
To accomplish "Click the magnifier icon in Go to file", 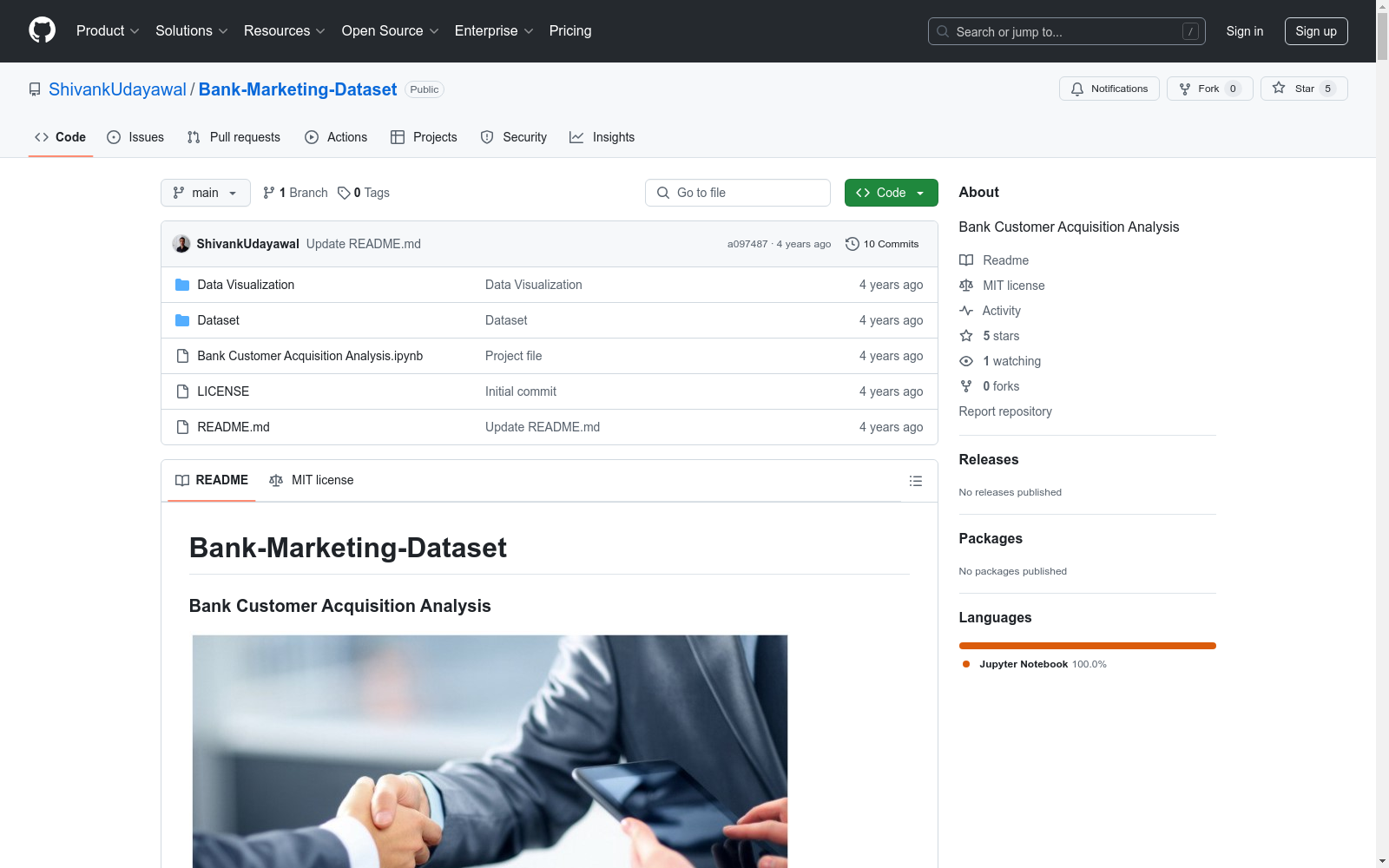I will (x=663, y=193).
